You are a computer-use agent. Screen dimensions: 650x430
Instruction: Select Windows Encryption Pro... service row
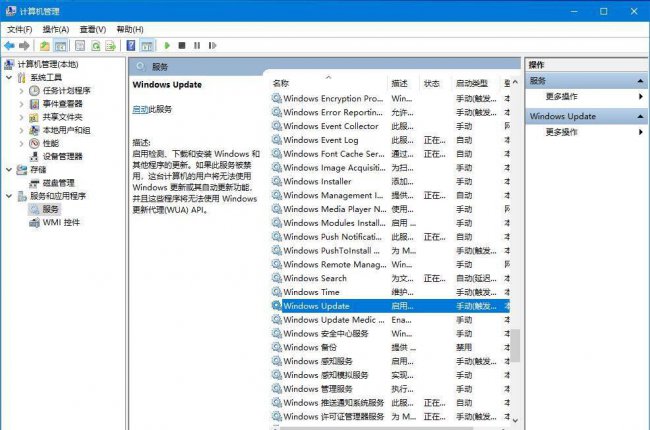(x=390, y=99)
